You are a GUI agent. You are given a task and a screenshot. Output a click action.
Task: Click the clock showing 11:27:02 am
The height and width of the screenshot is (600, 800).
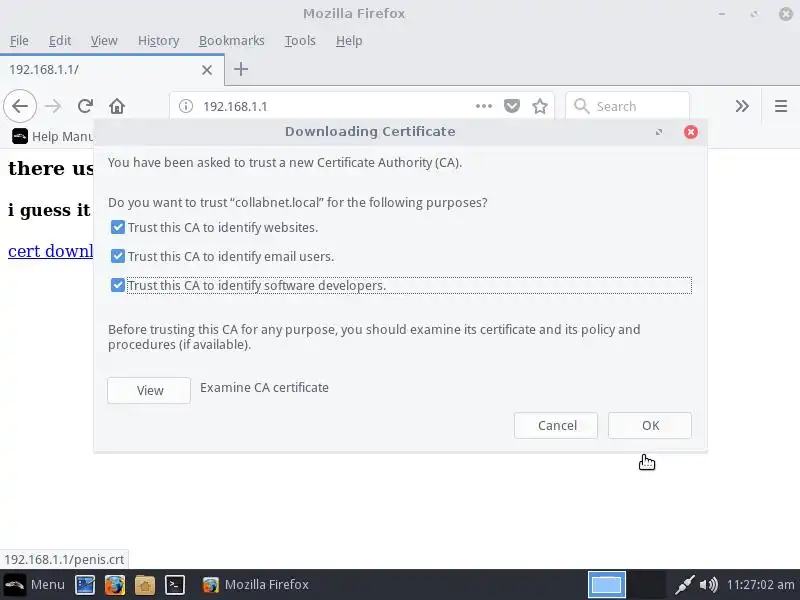point(761,585)
